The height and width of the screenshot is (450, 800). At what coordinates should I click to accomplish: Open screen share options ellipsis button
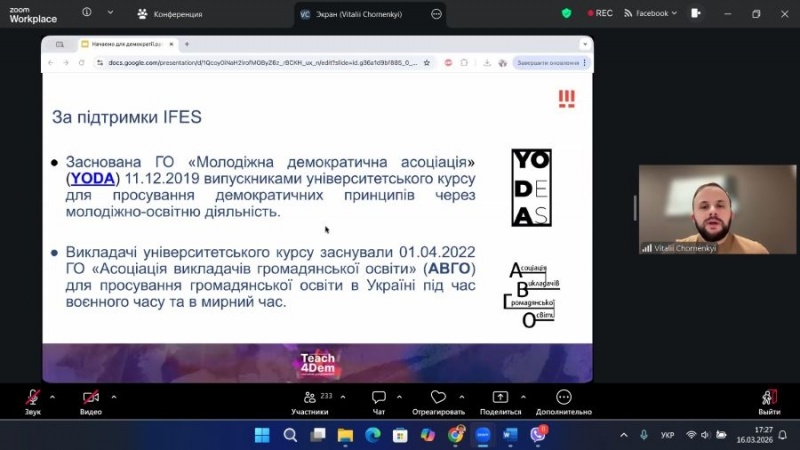point(436,14)
